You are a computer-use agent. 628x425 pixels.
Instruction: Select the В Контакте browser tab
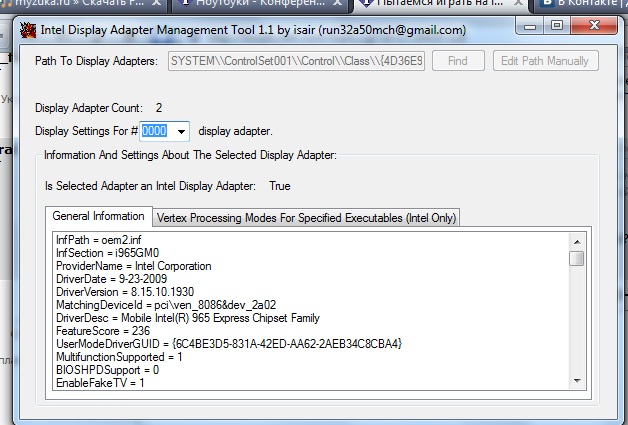pyautogui.click(x=581, y=5)
